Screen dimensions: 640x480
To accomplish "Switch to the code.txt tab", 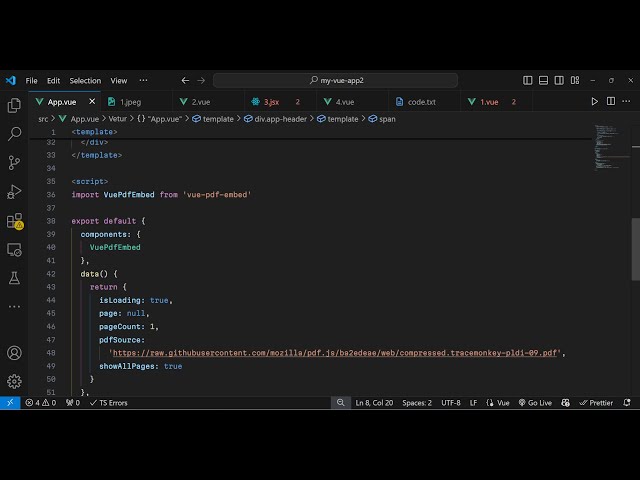I will (x=421, y=101).
